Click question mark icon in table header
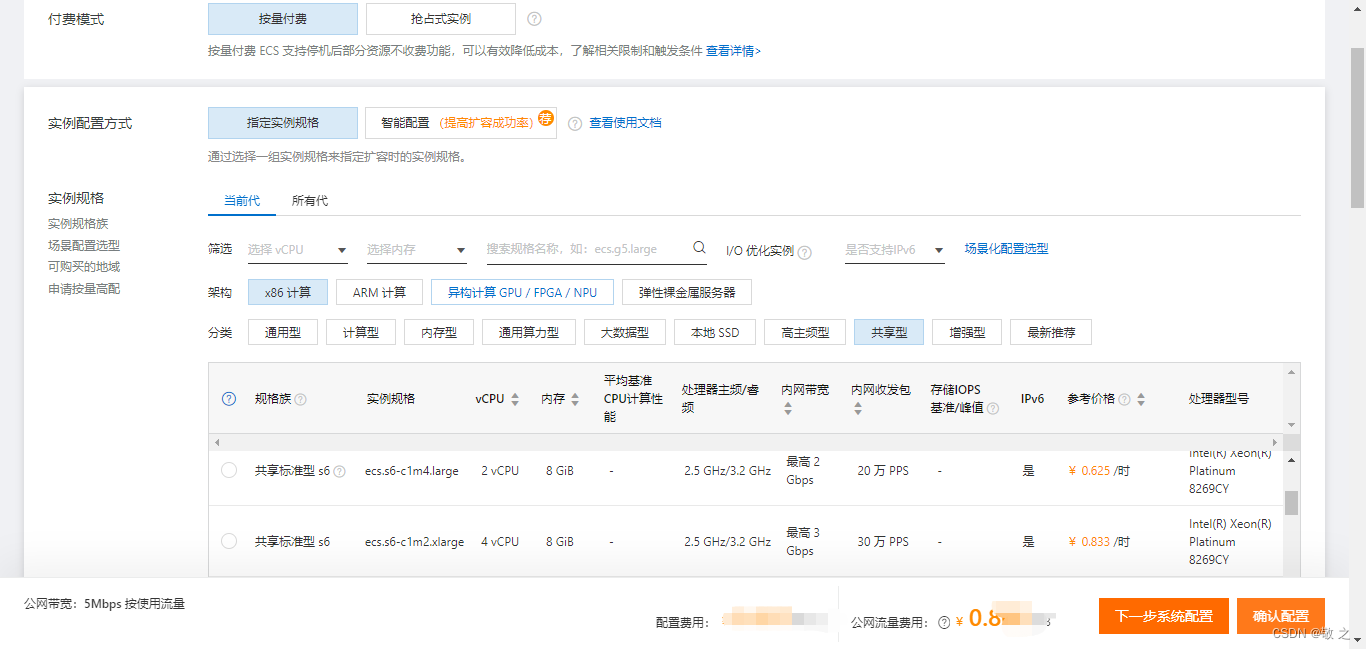1366x649 pixels. click(229, 398)
